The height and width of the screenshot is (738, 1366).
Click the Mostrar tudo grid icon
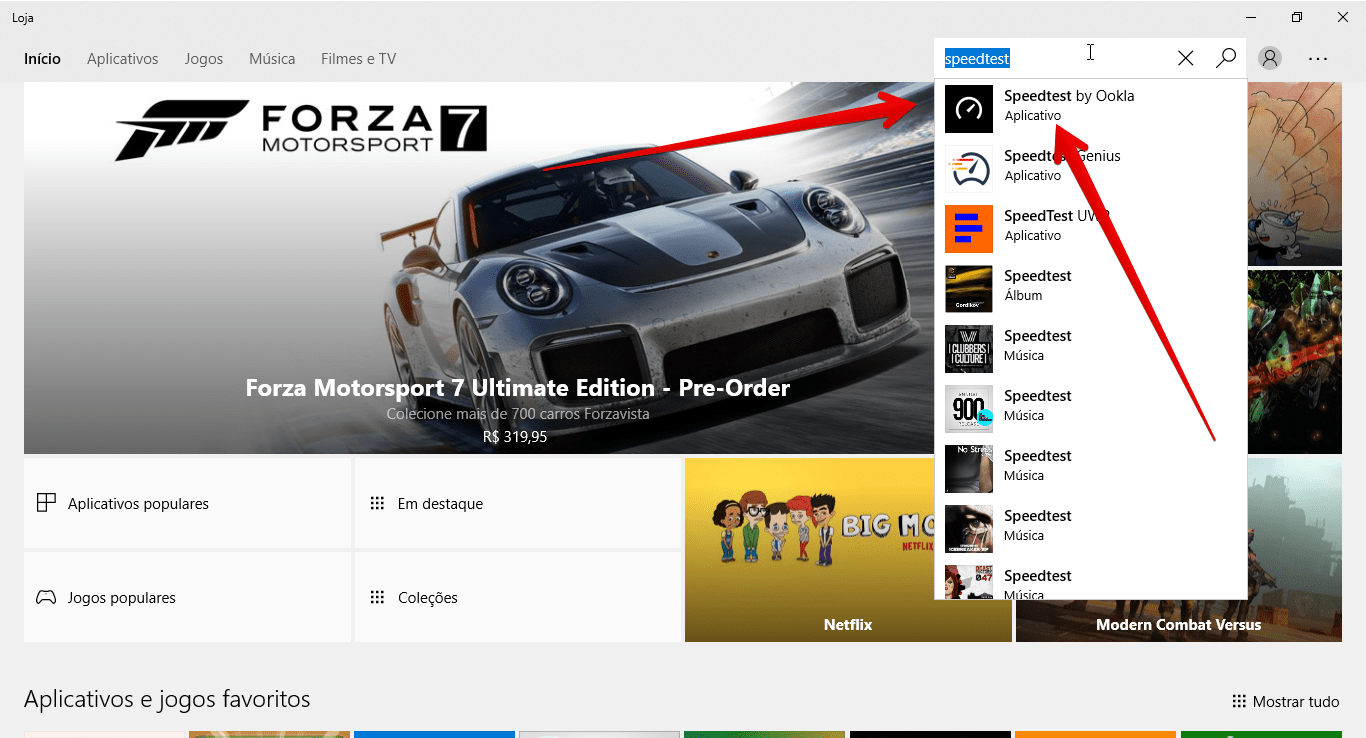(x=1239, y=702)
